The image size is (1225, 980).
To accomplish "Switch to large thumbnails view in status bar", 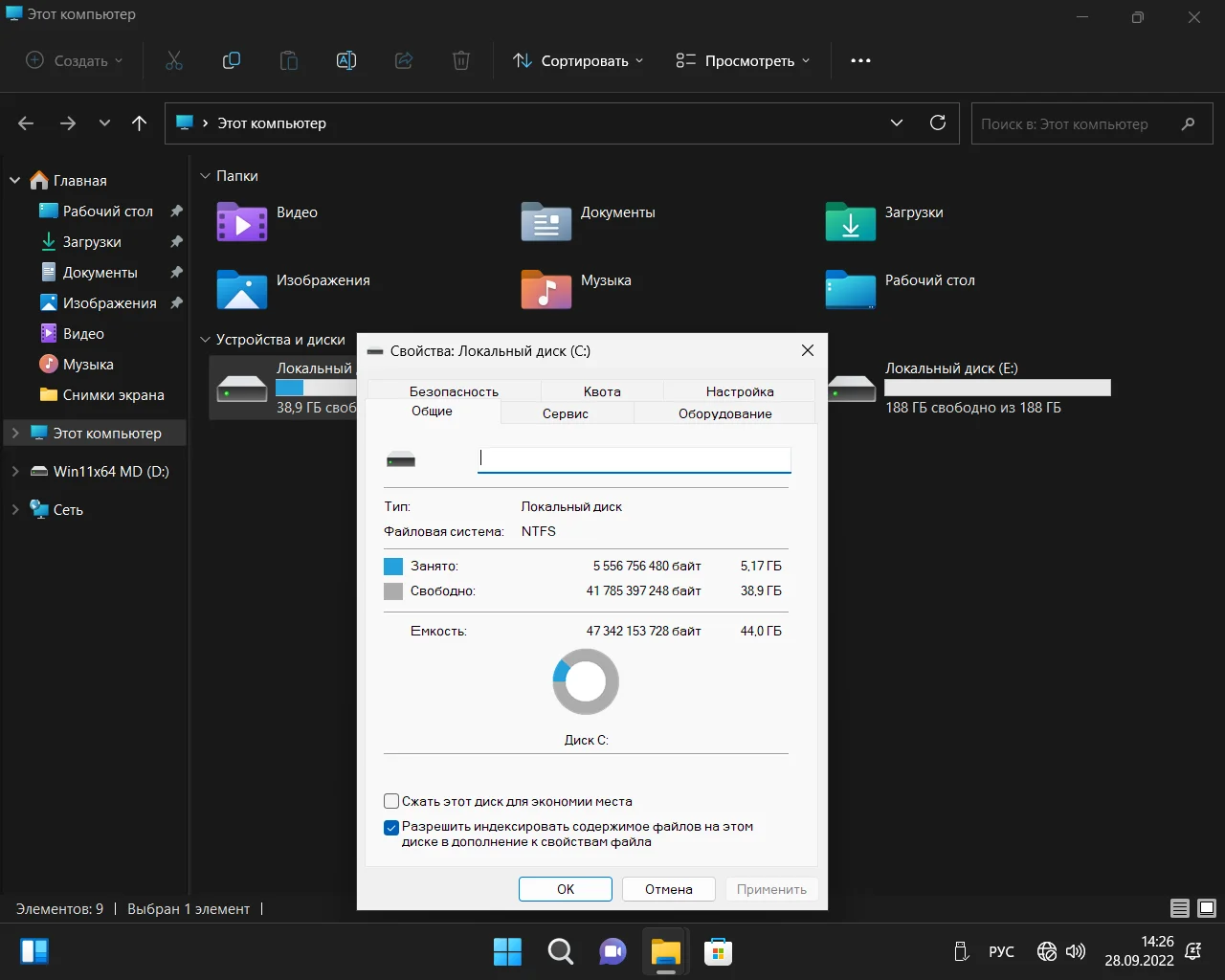I will [1207, 908].
